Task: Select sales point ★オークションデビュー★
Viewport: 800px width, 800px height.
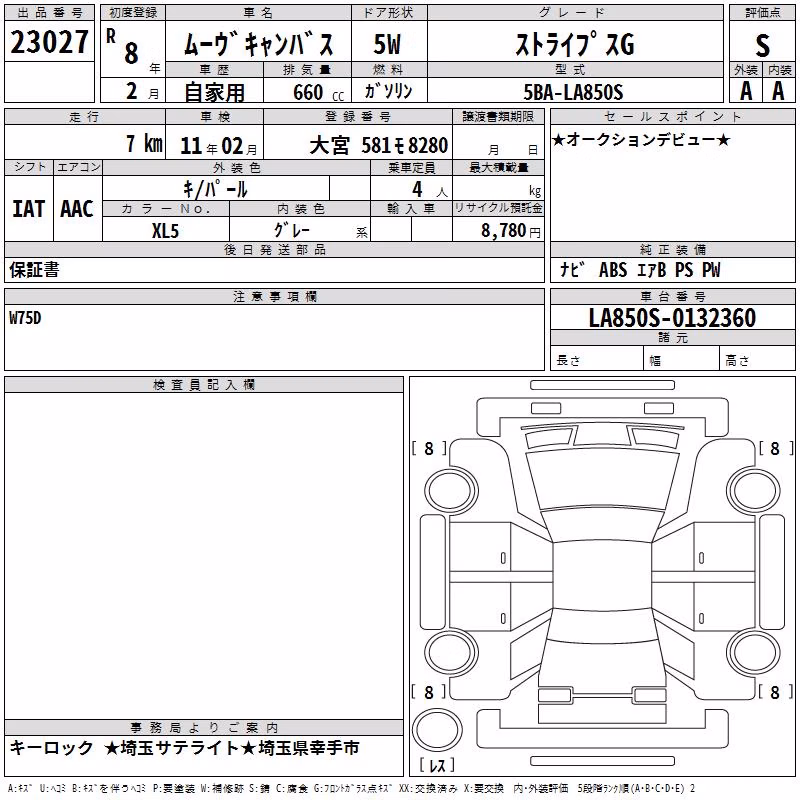Action: pyautogui.click(x=641, y=139)
